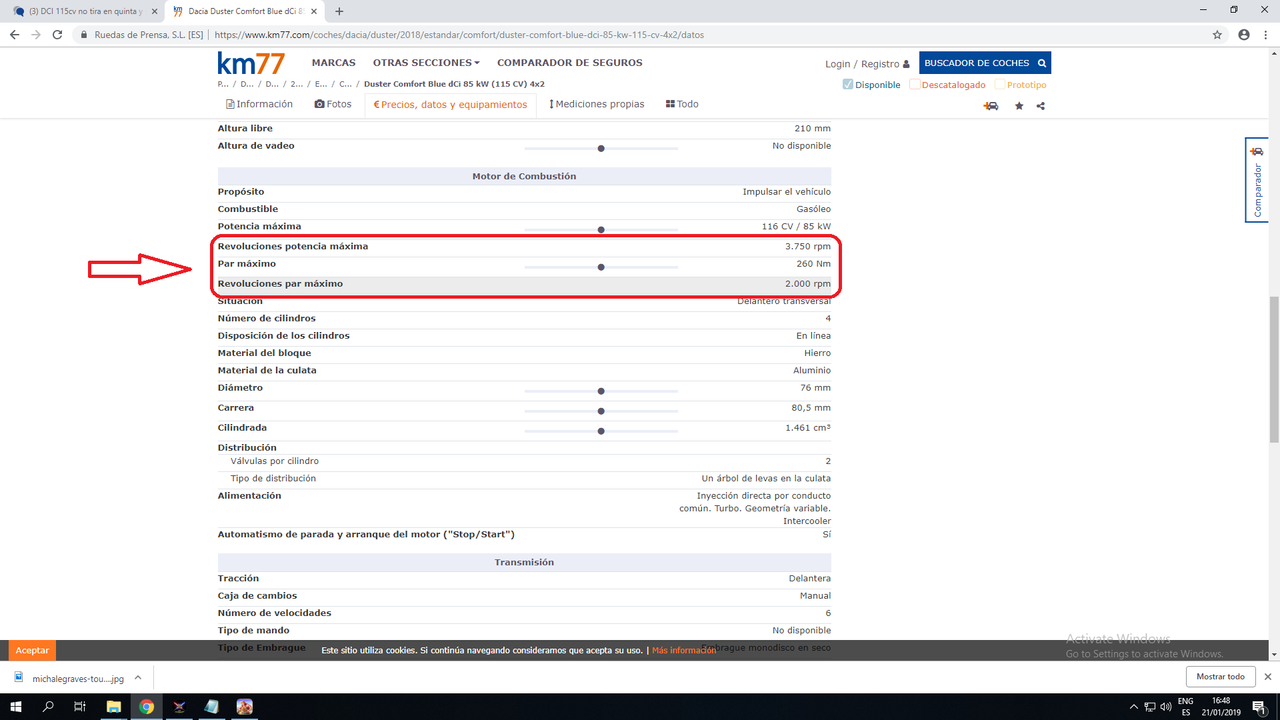This screenshot has height=720, width=1280.
Task: Open the Mediciones propias tab
Action: point(597,104)
